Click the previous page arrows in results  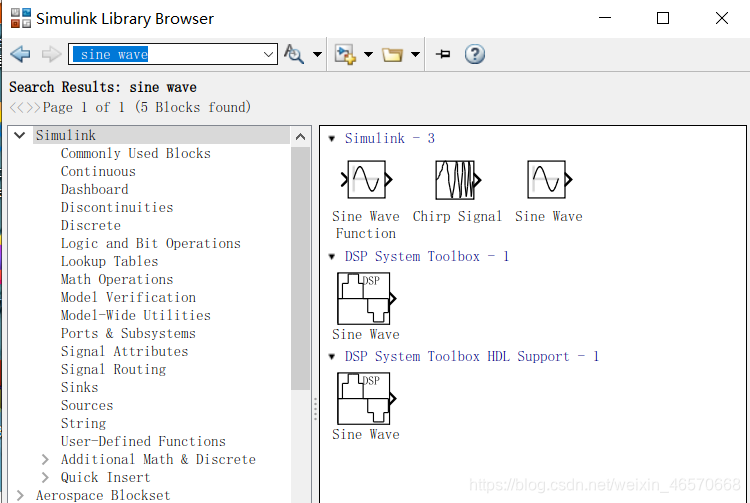point(16,107)
